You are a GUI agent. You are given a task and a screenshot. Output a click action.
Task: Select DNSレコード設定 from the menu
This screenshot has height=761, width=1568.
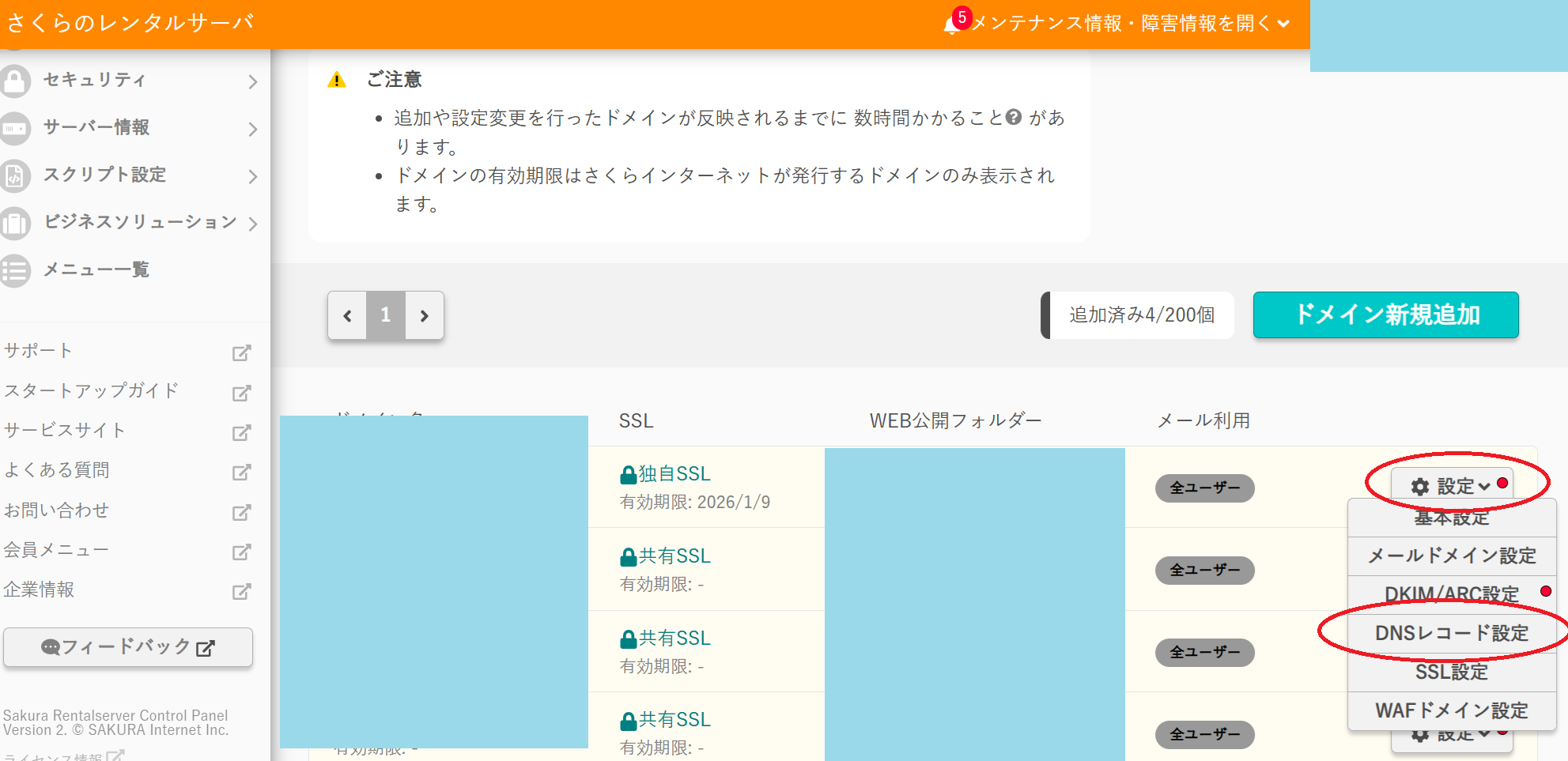pos(1451,633)
